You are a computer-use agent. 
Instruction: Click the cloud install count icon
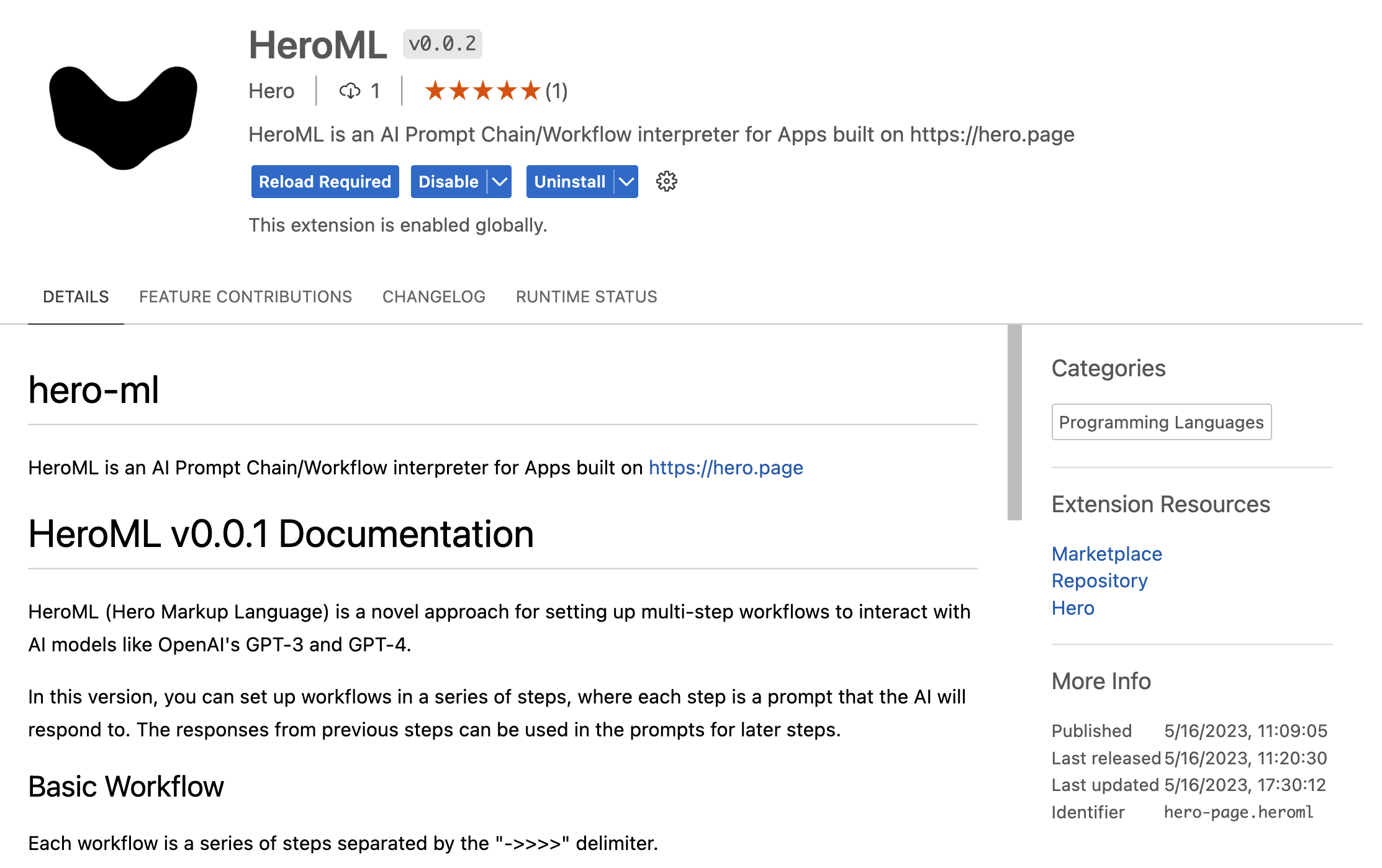pos(350,91)
